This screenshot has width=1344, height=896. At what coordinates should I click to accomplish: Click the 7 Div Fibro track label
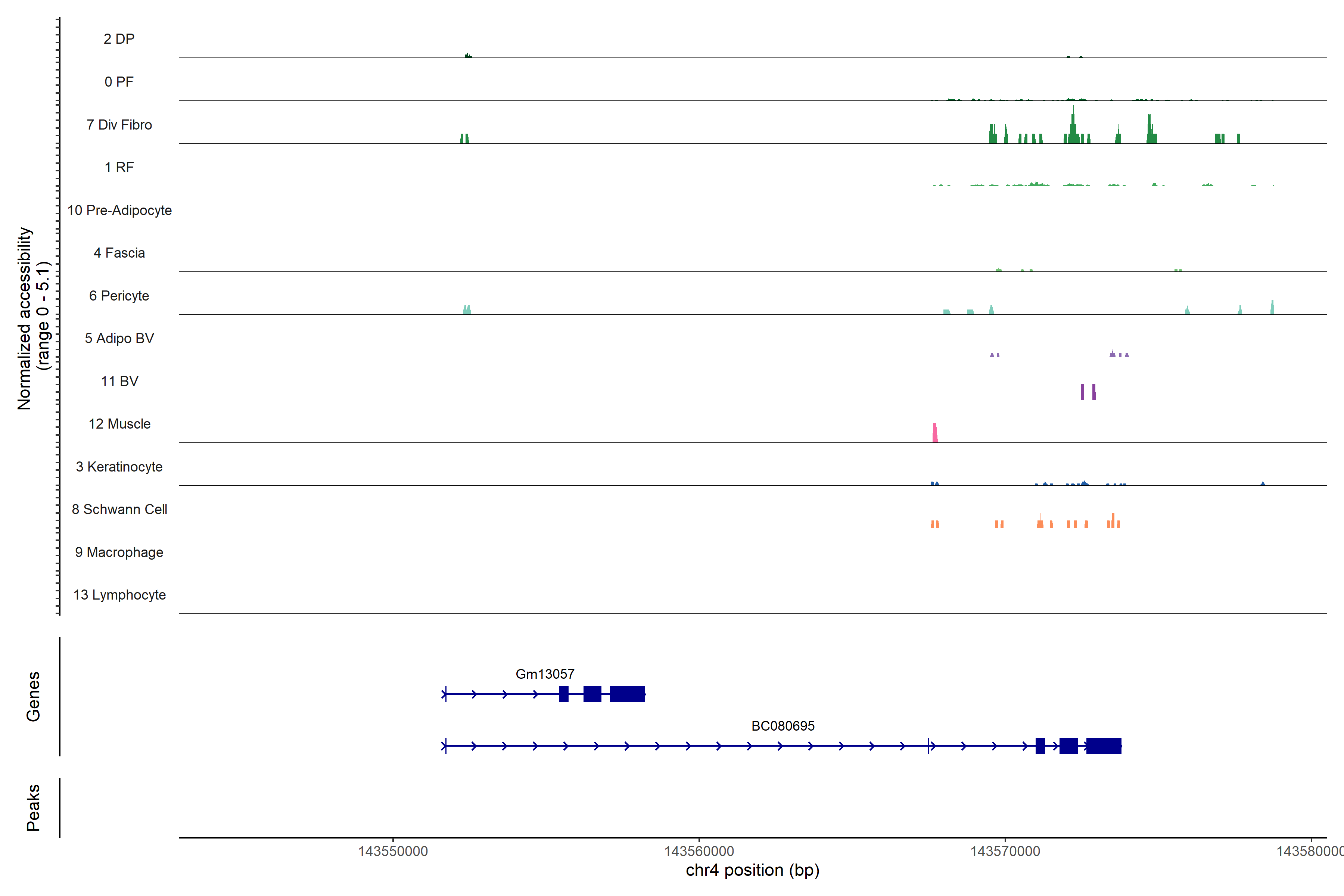click(119, 125)
